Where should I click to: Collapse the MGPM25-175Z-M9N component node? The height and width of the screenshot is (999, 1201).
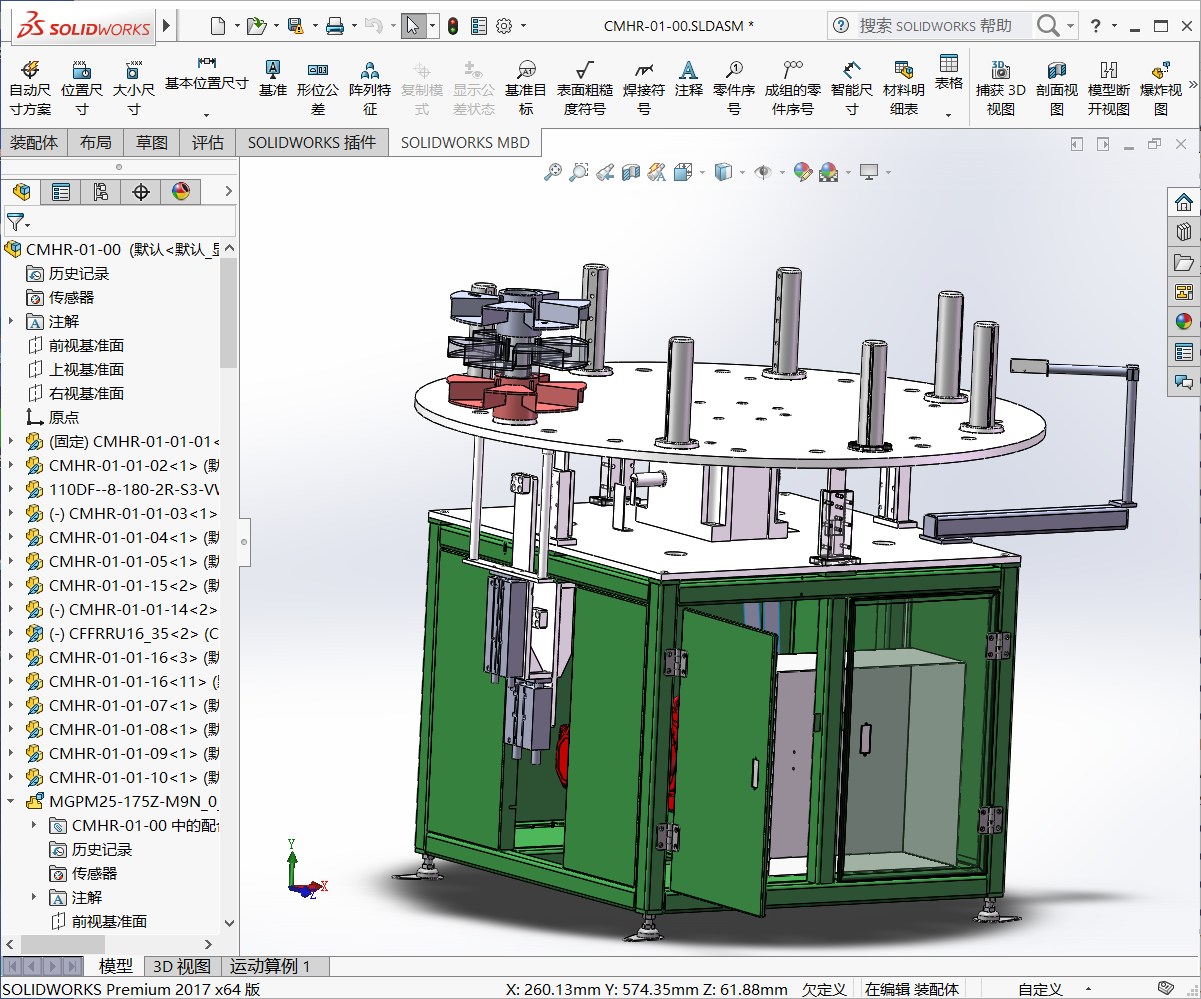pos(11,801)
